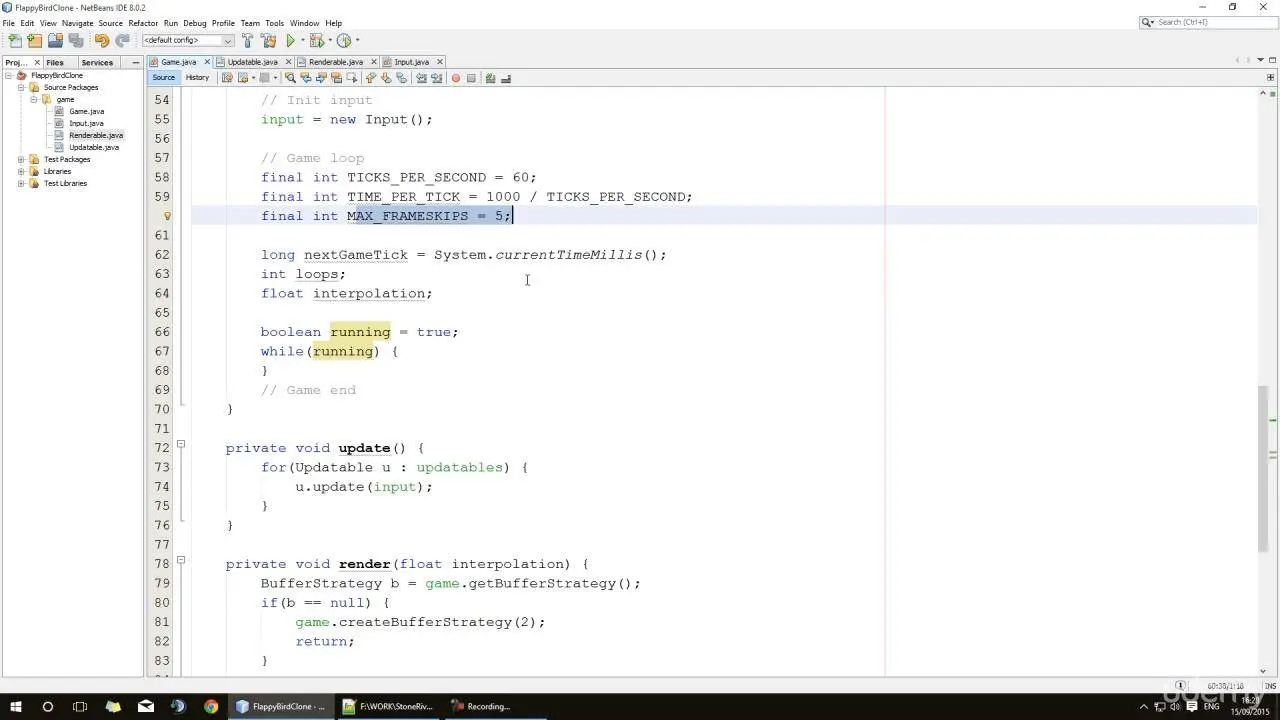Collapse the FlappyBirdClone project node
The image size is (1280, 720).
click(x=9, y=75)
